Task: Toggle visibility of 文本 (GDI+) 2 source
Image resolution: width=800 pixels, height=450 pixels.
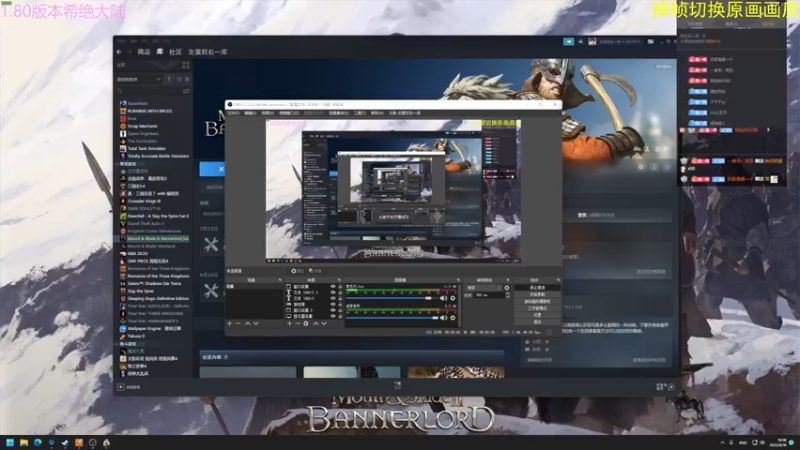Action: [333, 292]
